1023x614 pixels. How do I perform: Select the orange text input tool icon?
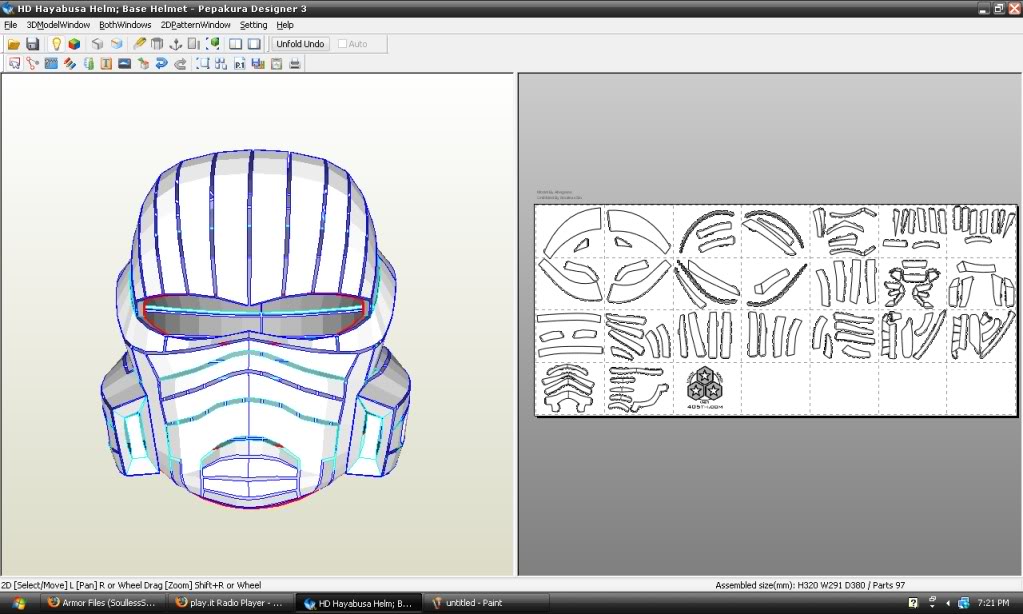click(x=106, y=63)
